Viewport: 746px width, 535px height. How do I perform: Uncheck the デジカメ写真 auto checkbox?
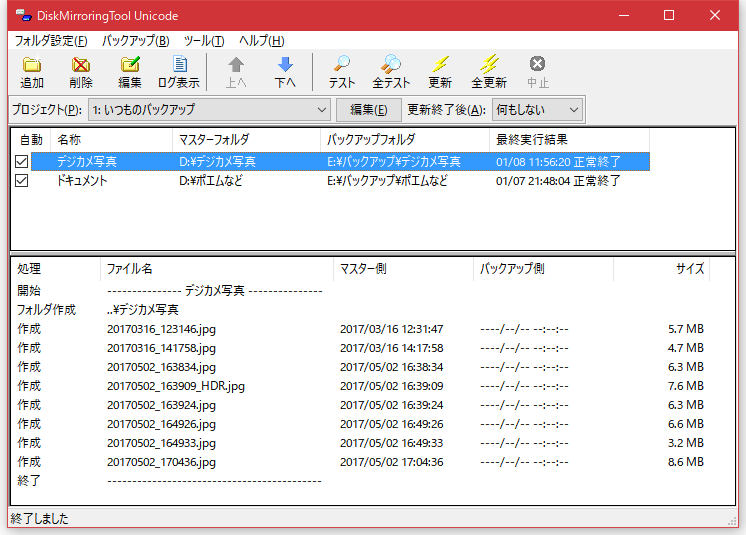22,161
